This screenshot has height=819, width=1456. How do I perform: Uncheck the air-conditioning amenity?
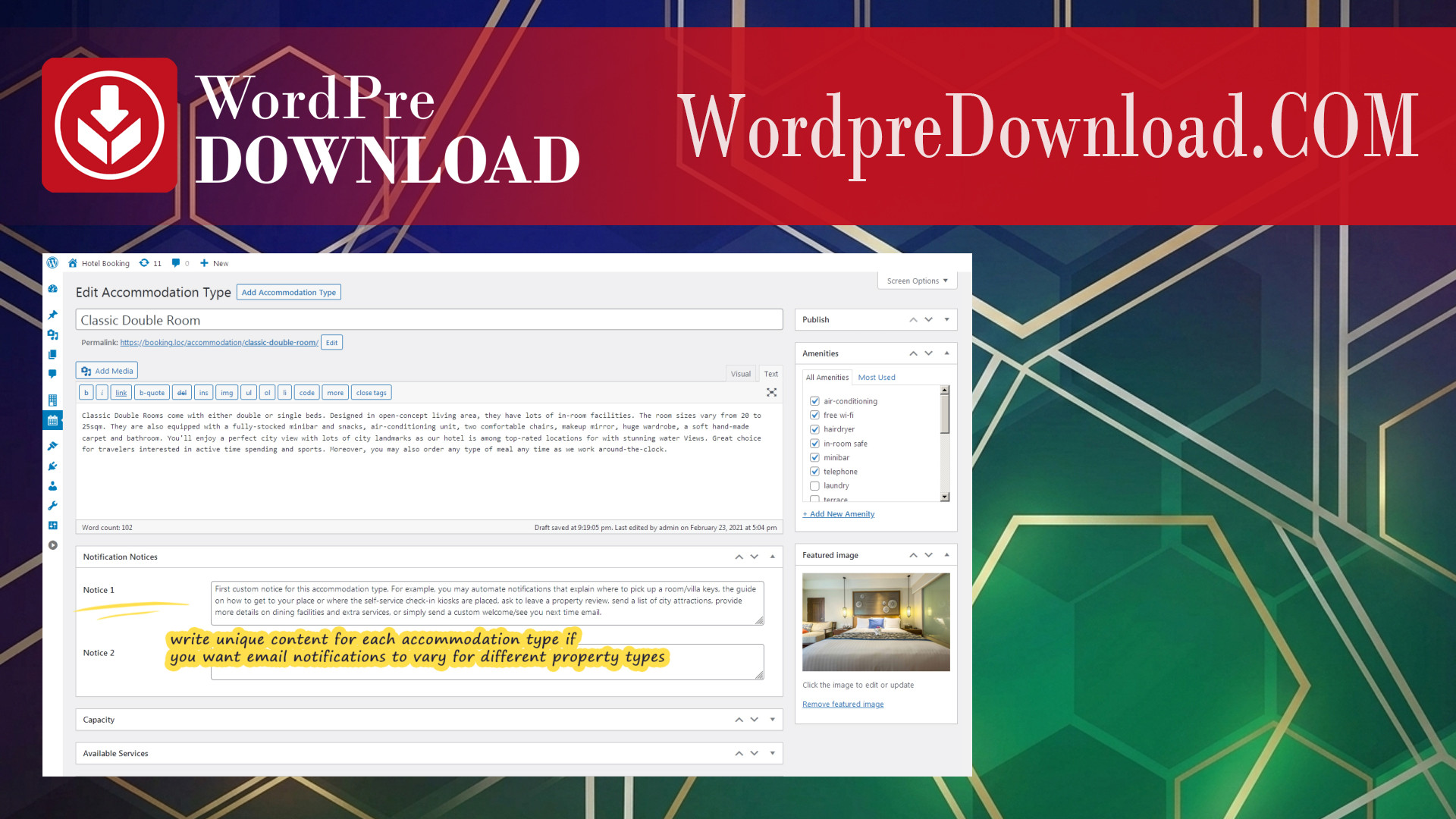click(814, 401)
